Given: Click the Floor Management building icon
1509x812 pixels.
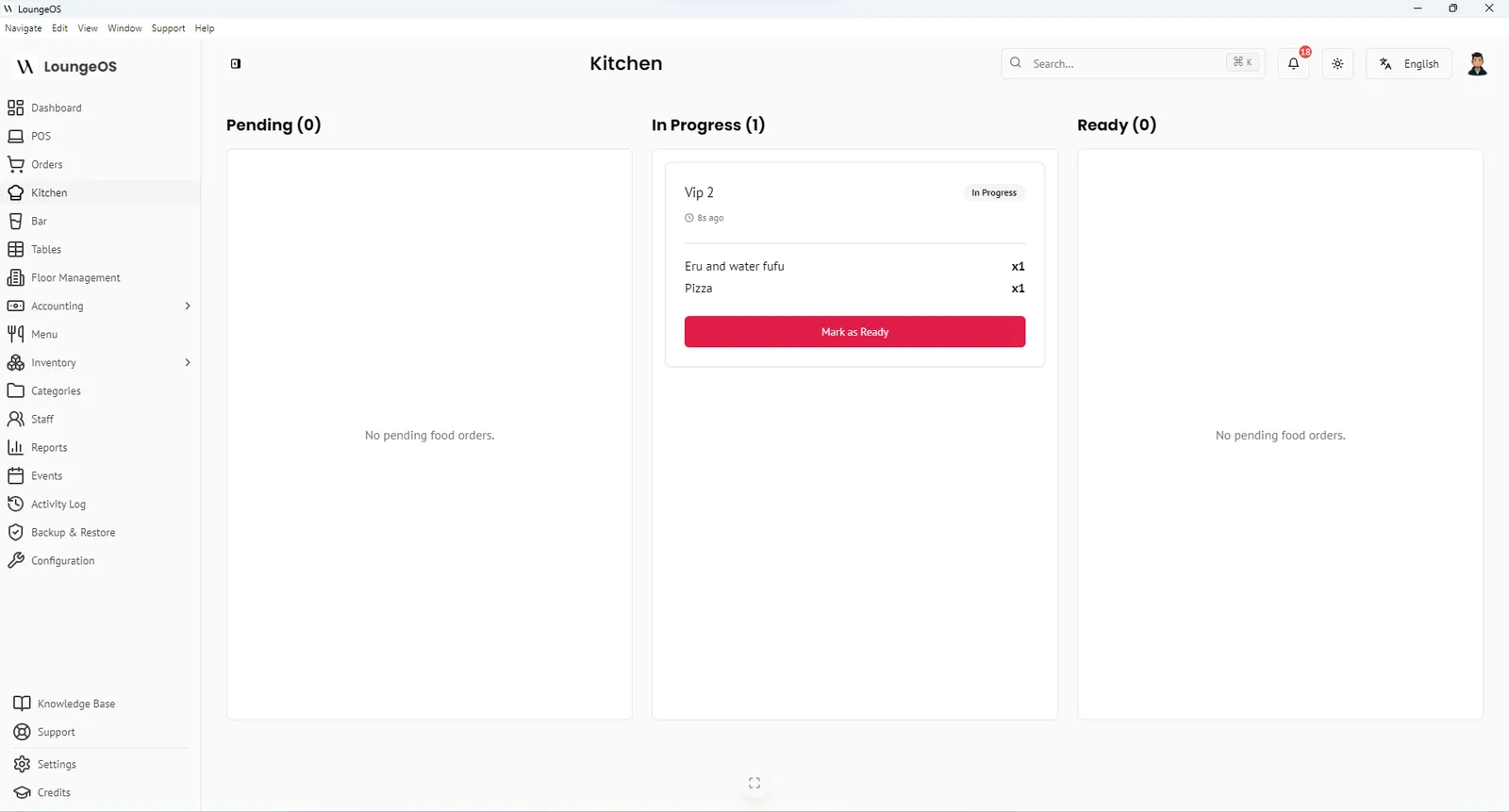Looking at the screenshot, I should point(16,277).
